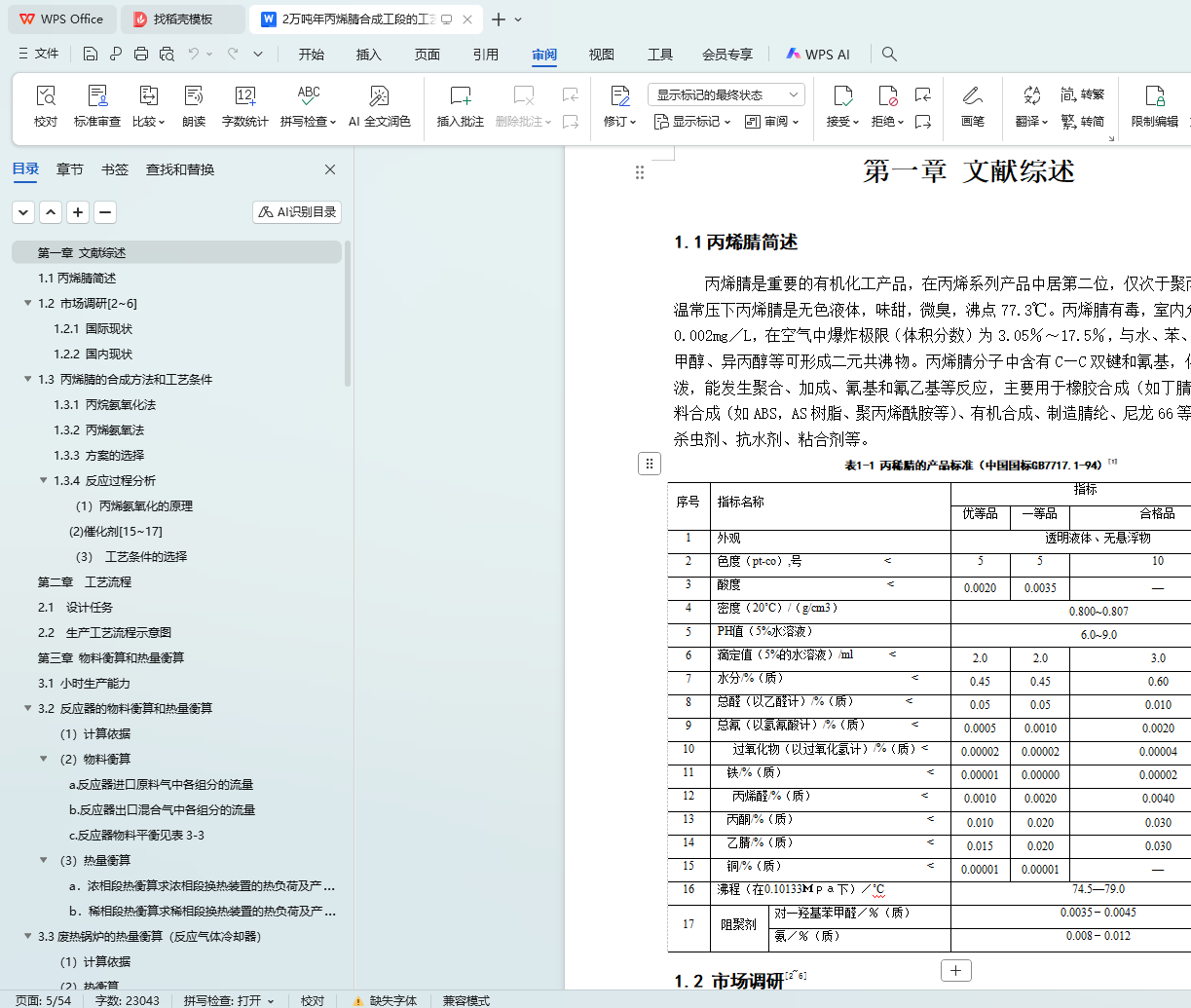Click the 审阅 pane button in ribbon

(x=771, y=122)
